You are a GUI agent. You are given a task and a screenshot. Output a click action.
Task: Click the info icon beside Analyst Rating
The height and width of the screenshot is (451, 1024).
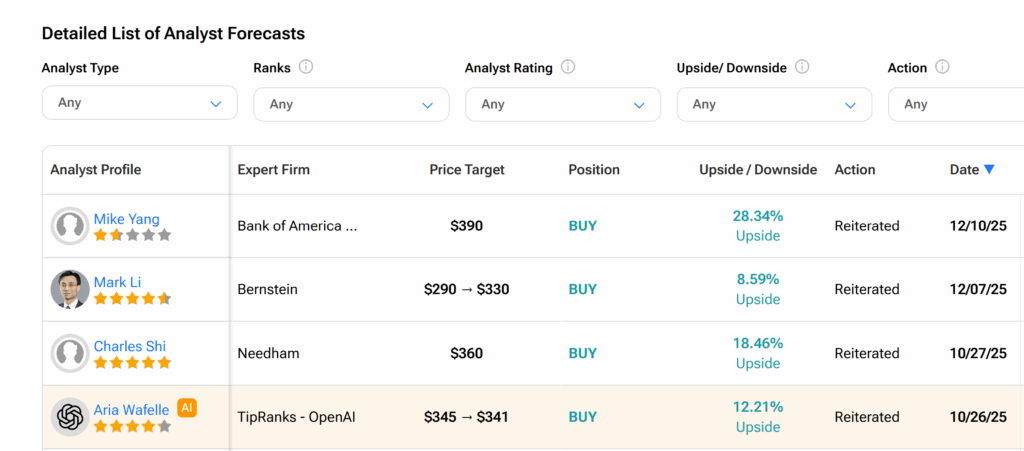[568, 67]
